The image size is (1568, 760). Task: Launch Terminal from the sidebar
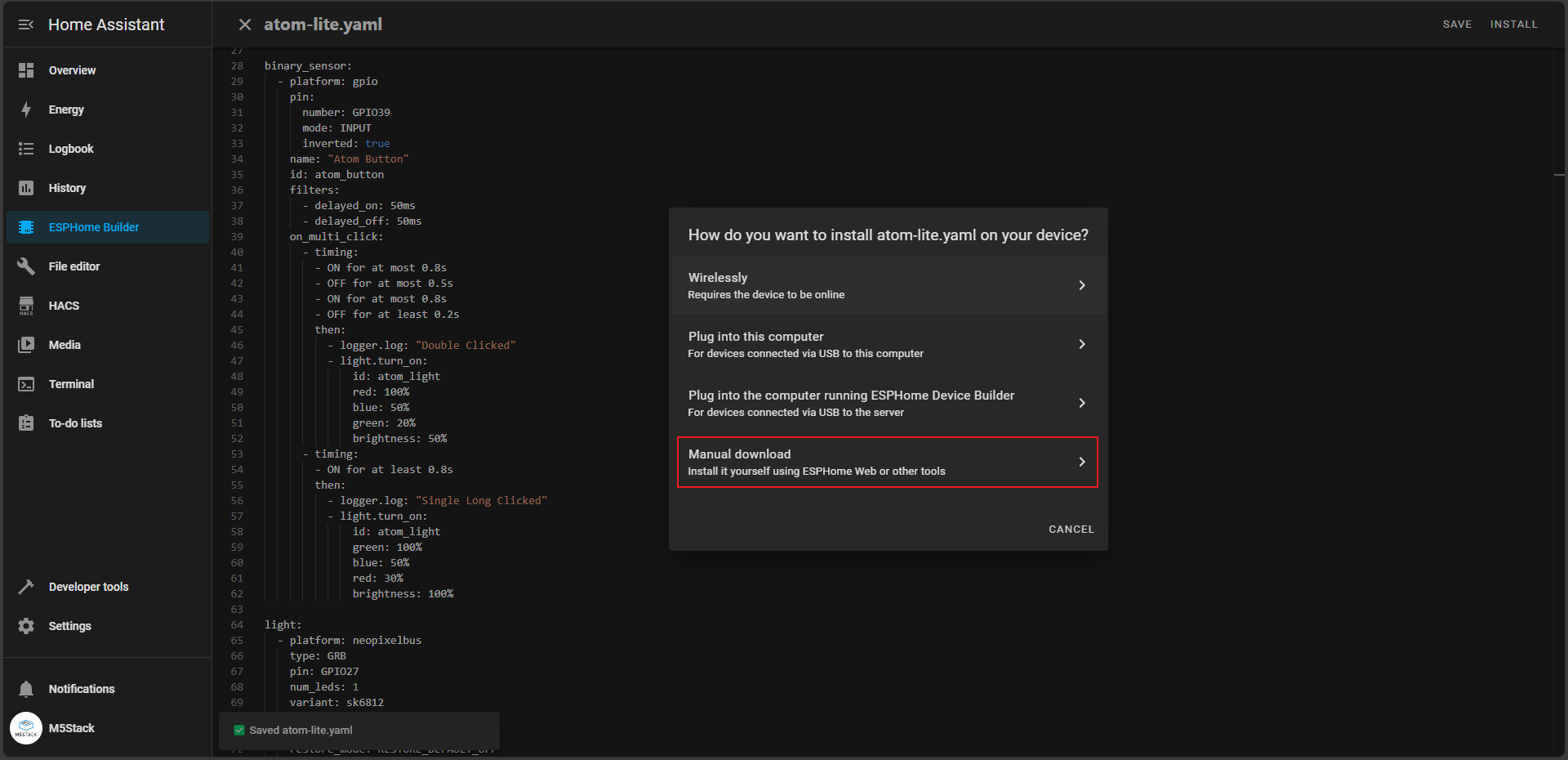point(108,384)
